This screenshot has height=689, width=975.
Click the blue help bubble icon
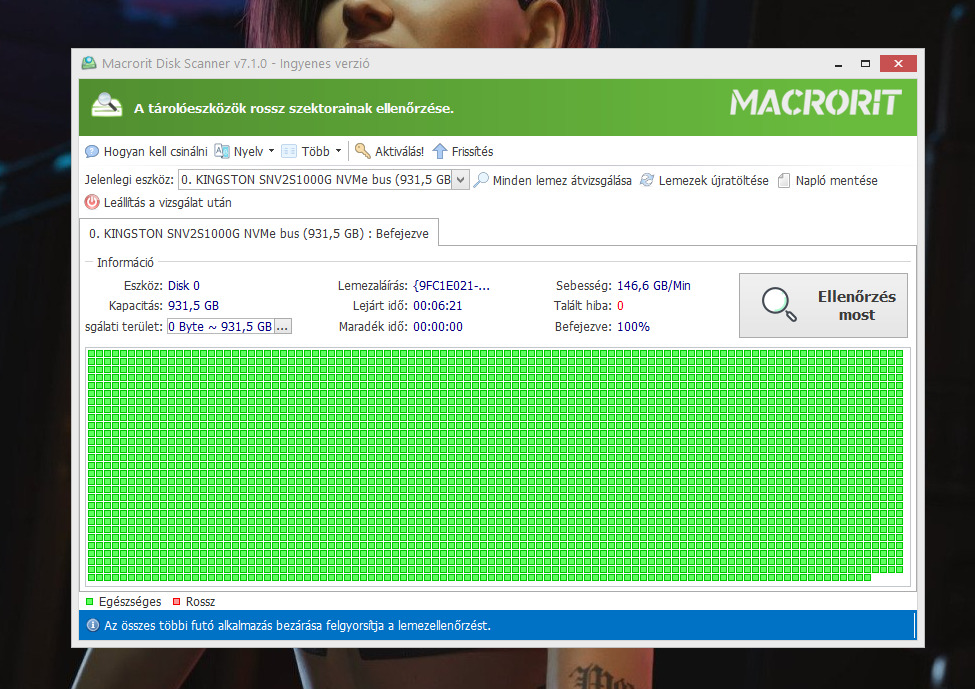tap(92, 152)
